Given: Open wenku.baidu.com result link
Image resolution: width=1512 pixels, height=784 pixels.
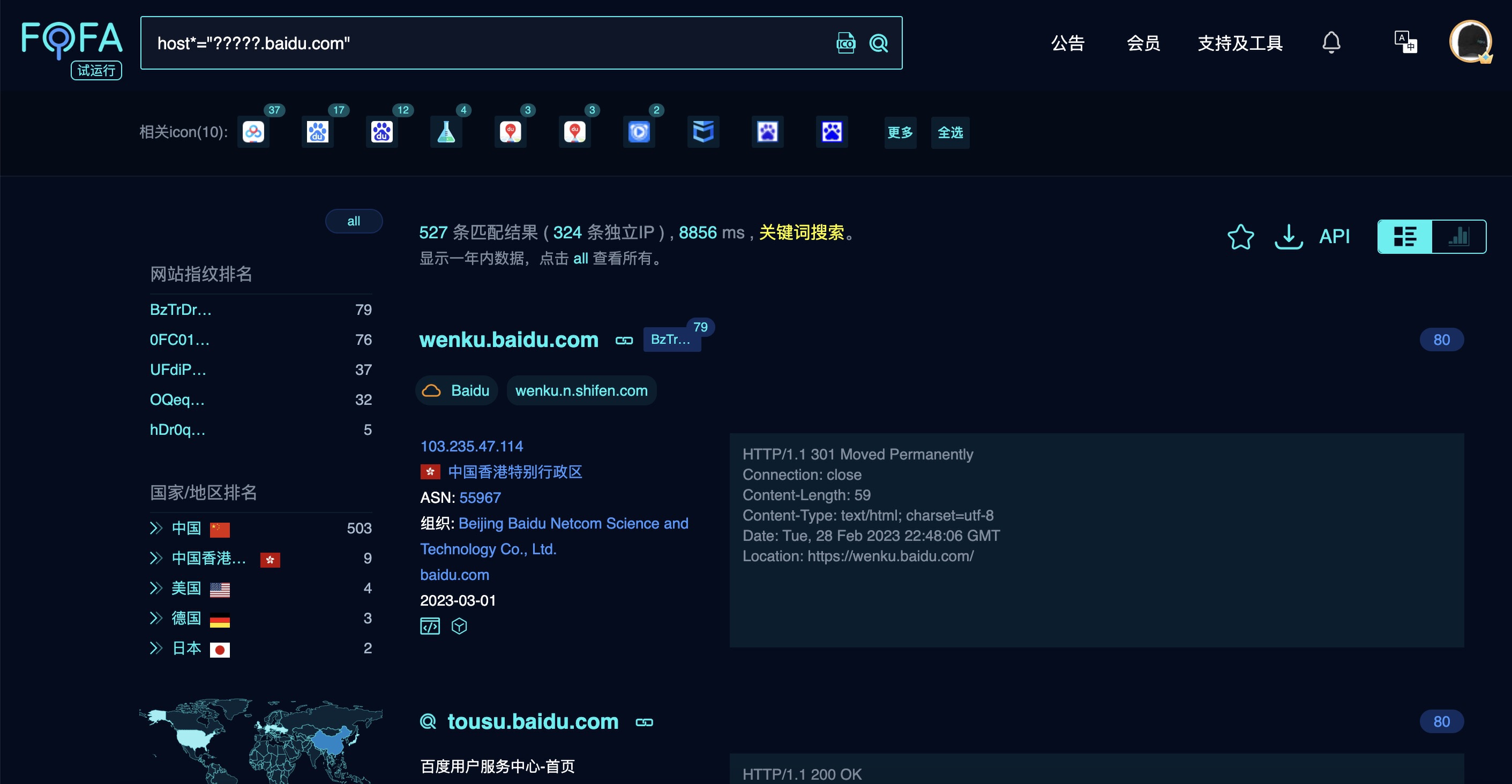Looking at the screenshot, I should pos(509,340).
